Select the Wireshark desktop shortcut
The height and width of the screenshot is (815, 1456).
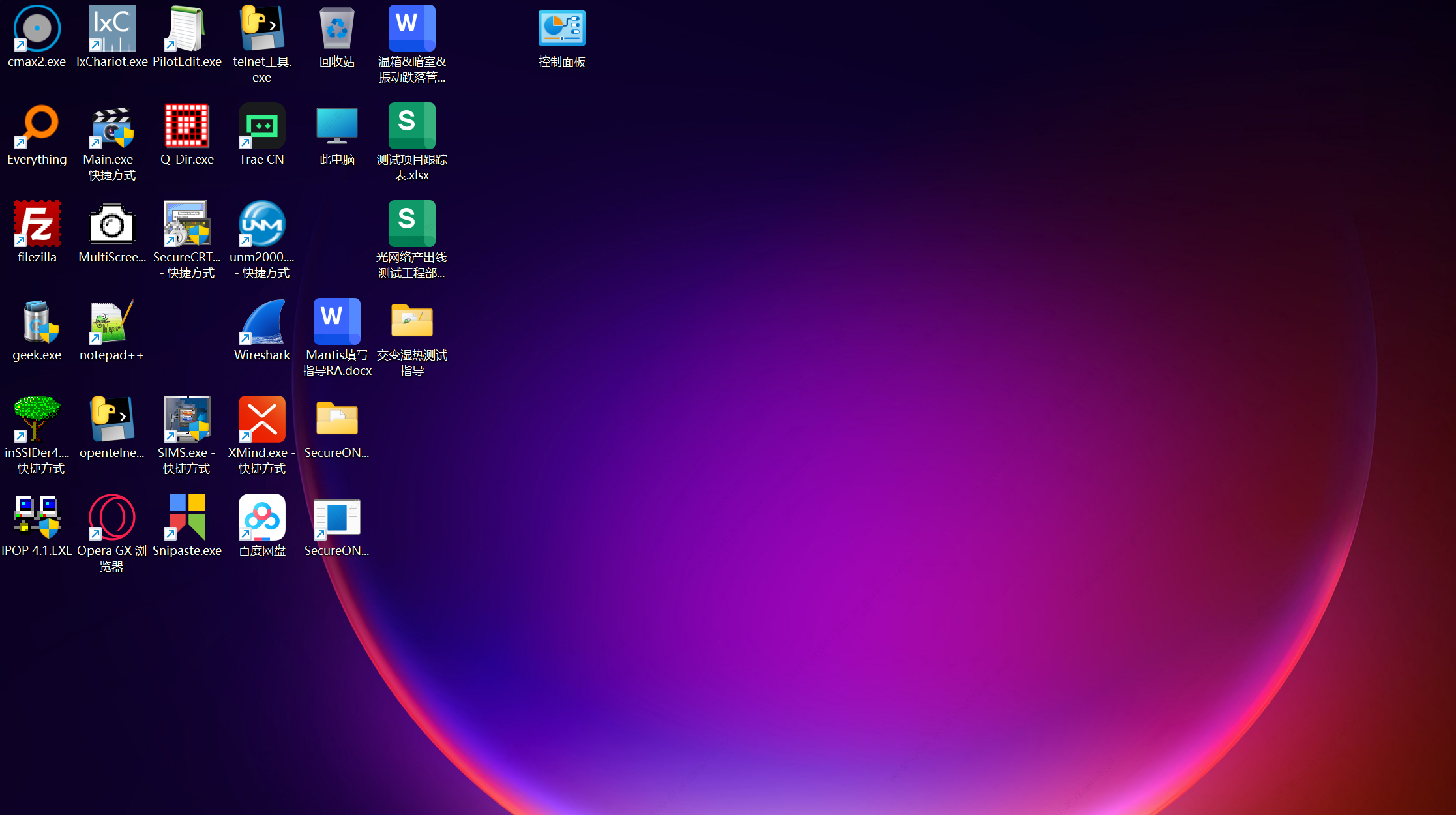[x=262, y=330]
